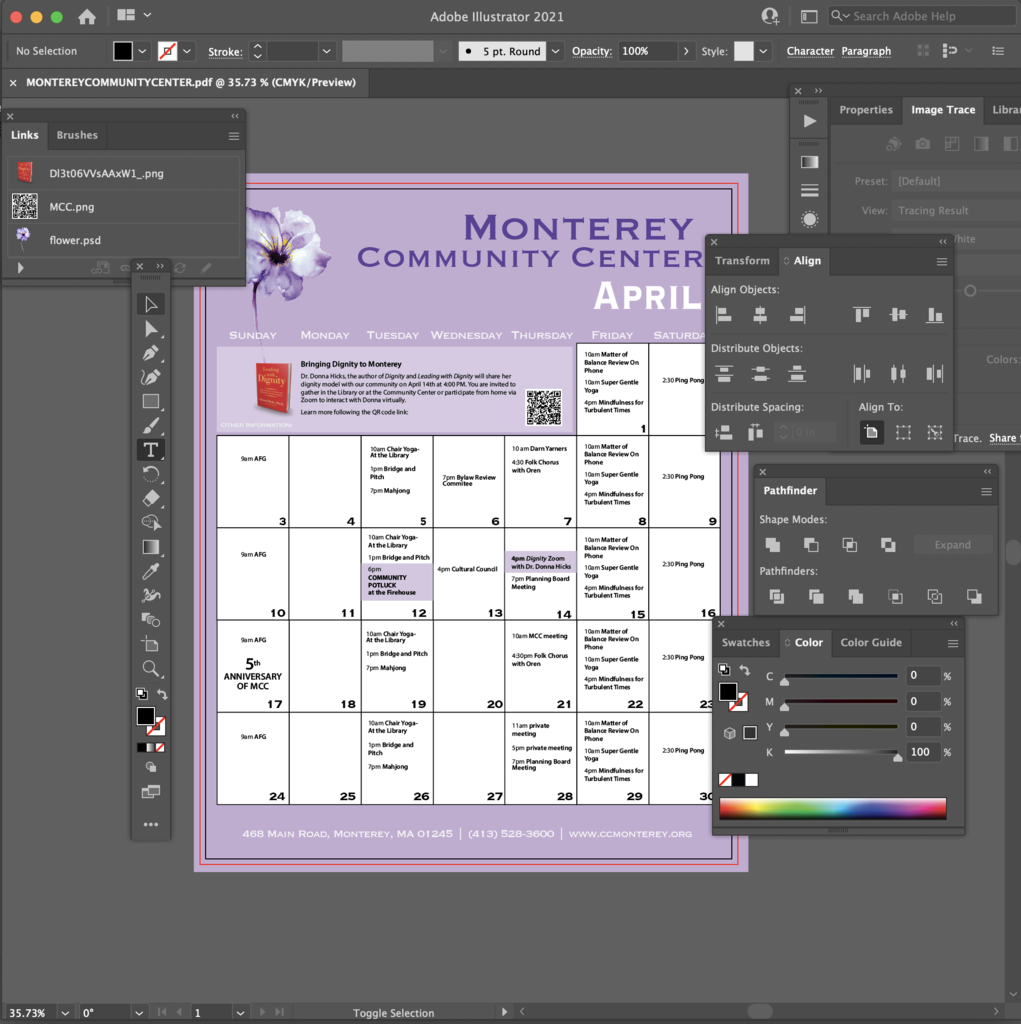
Task: Open the Stroke panel link
Action: point(225,52)
